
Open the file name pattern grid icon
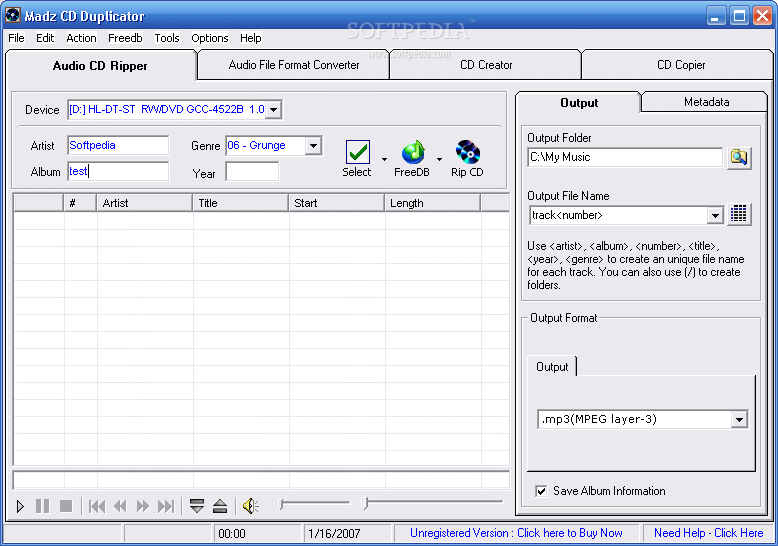739,214
